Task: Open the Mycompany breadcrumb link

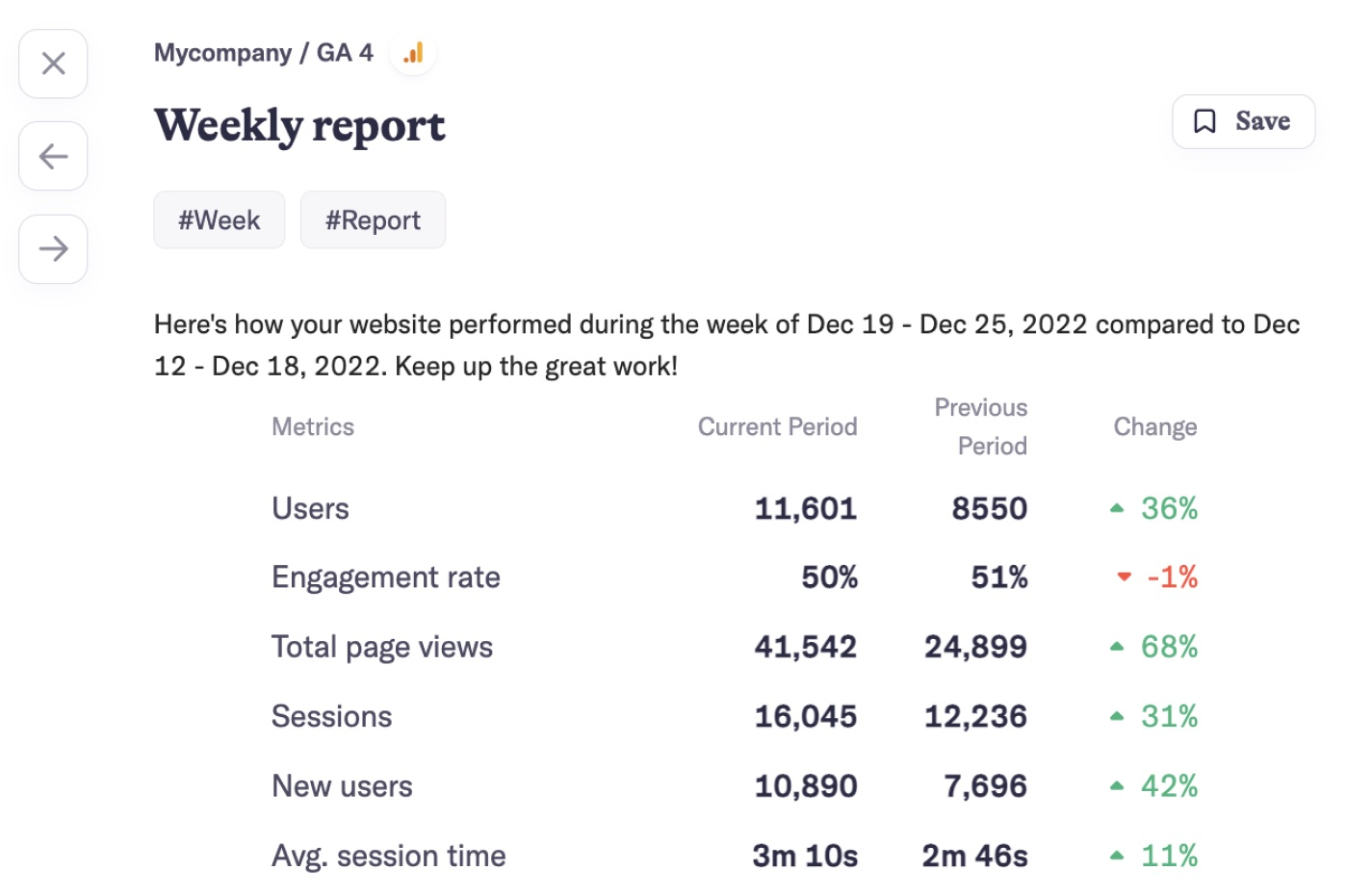Action: pos(223,53)
